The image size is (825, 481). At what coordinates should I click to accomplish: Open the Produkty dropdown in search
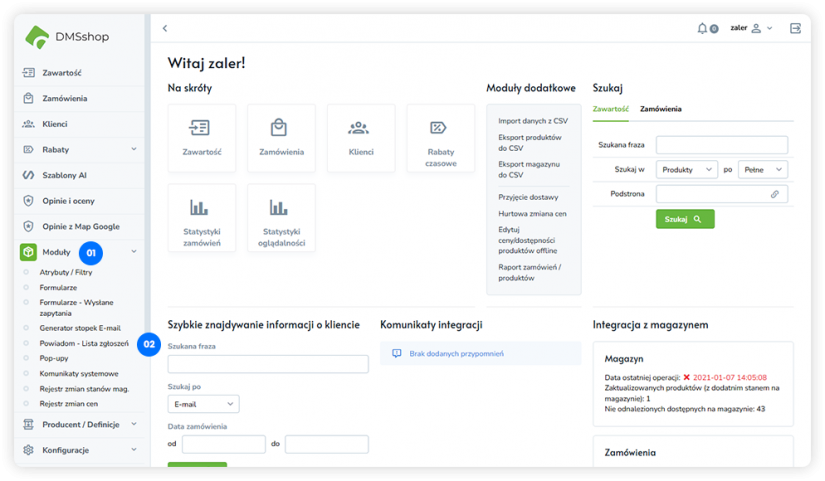coord(686,170)
